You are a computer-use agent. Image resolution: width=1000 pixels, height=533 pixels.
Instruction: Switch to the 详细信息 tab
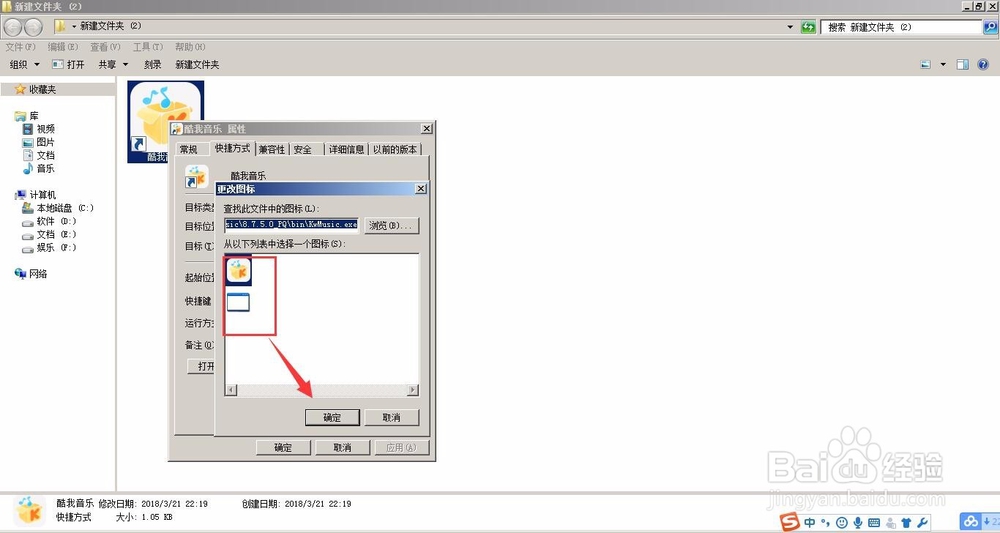346,150
